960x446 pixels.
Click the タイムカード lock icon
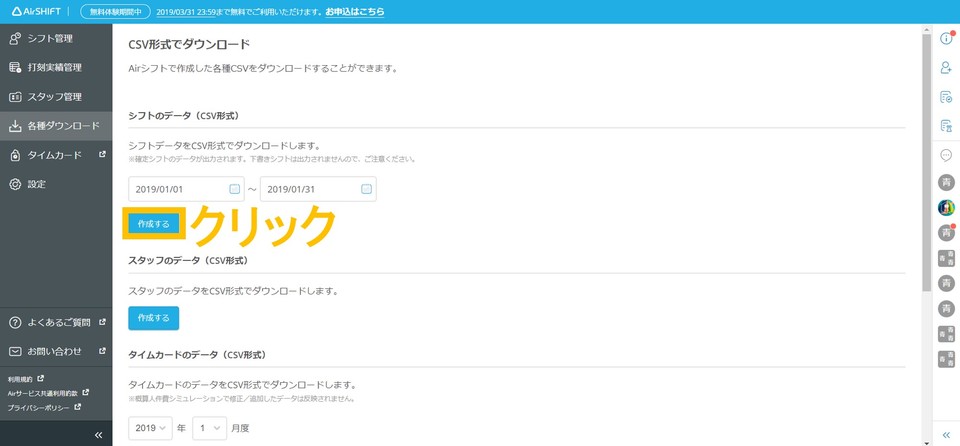[15, 155]
